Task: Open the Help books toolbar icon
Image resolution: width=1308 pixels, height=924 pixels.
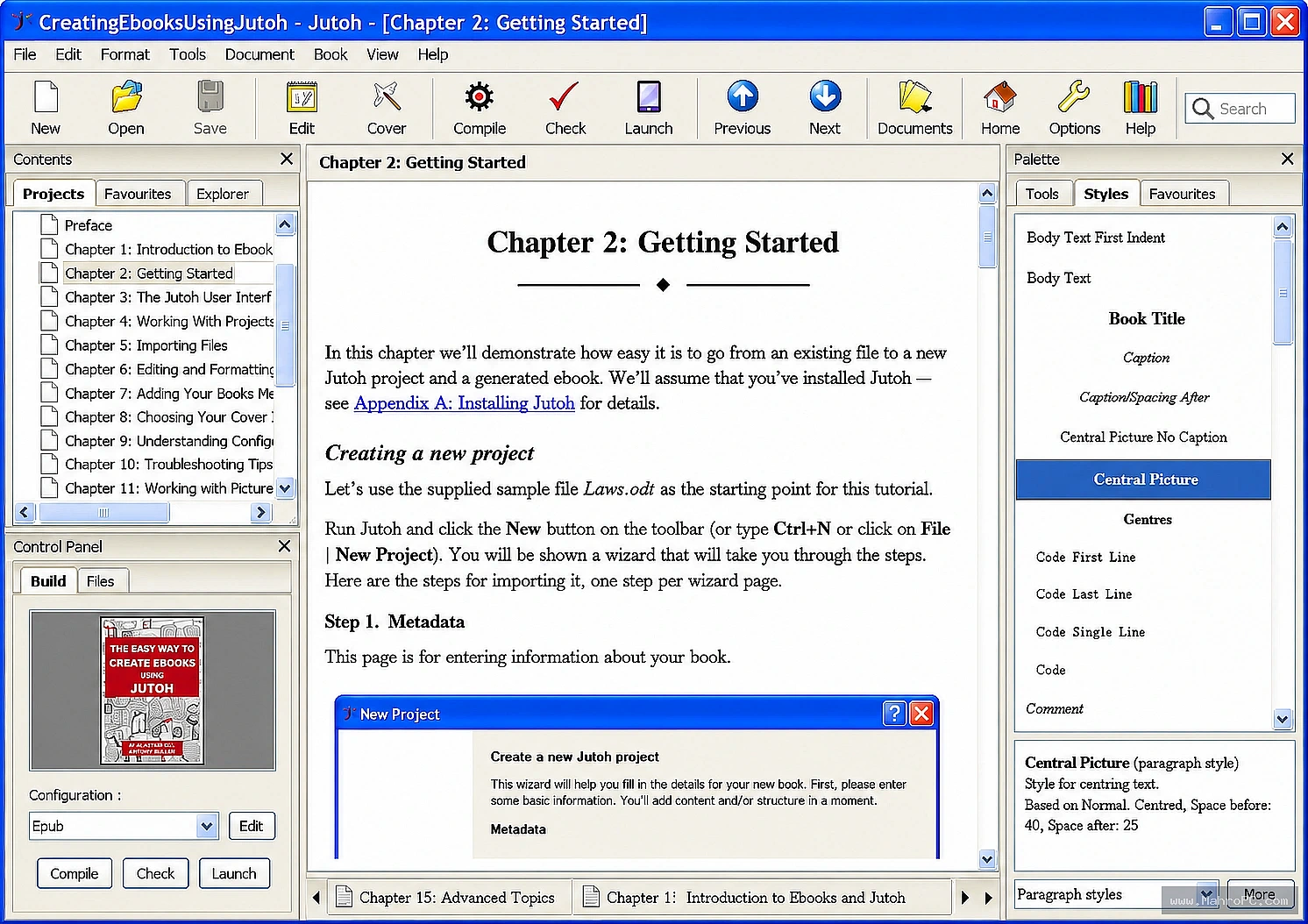Action: (x=1140, y=97)
